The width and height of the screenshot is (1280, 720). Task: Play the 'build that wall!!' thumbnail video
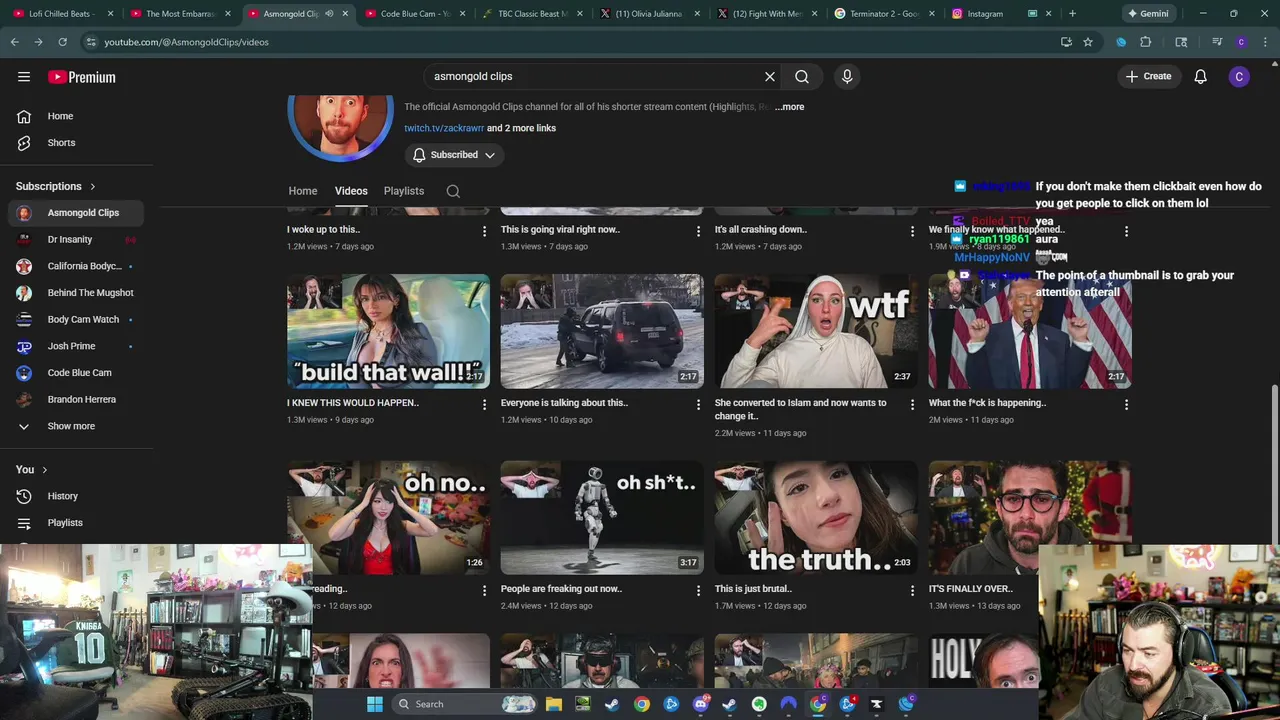[x=388, y=331]
